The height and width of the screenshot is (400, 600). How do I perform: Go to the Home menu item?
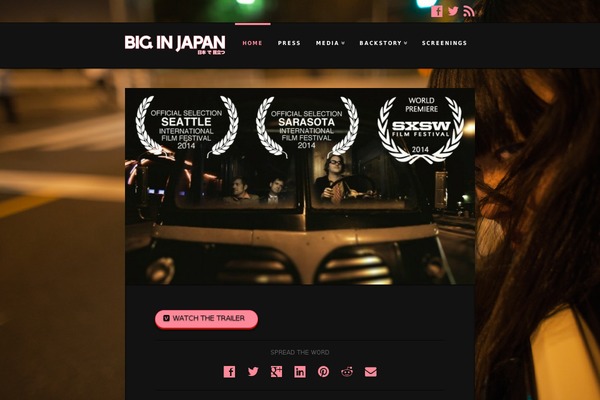pos(252,43)
